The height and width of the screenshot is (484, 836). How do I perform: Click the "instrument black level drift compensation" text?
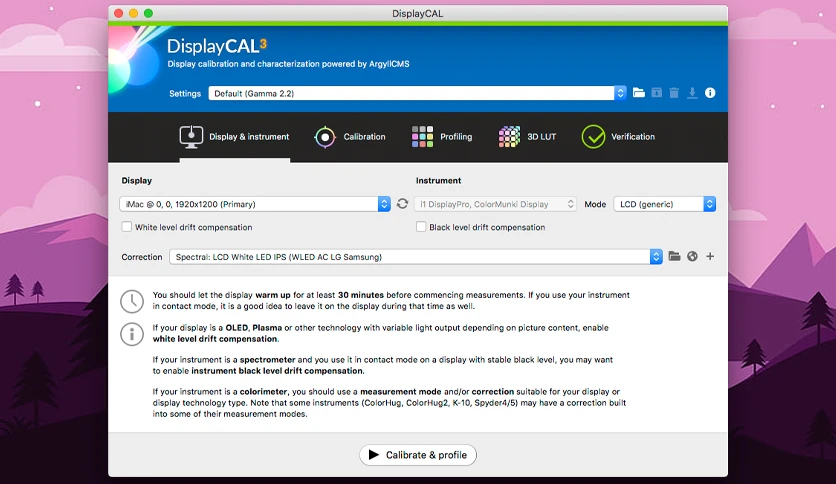[x=277, y=371]
